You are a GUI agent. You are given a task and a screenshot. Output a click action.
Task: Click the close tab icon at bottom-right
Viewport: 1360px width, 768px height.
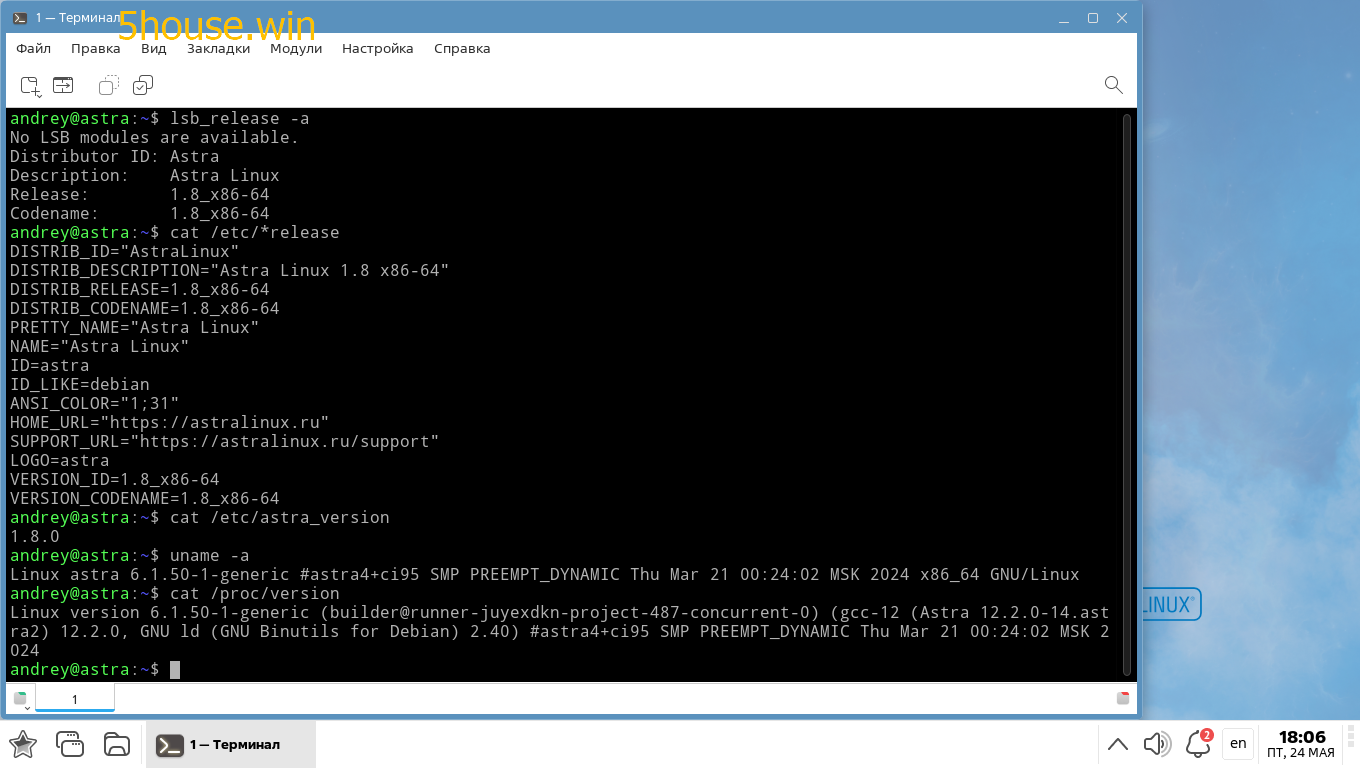(x=1123, y=697)
